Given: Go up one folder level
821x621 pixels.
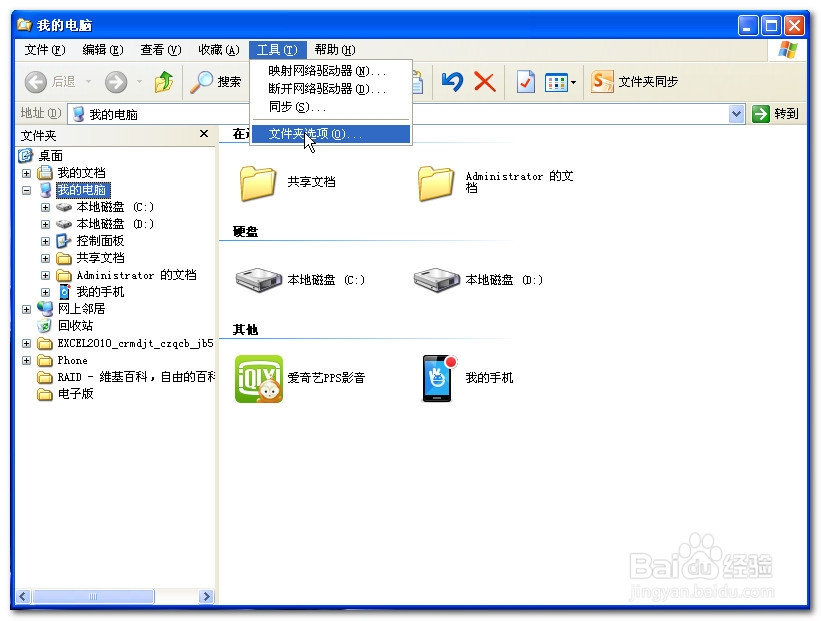Looking at the screenshot, I should [x=164, y=82].
